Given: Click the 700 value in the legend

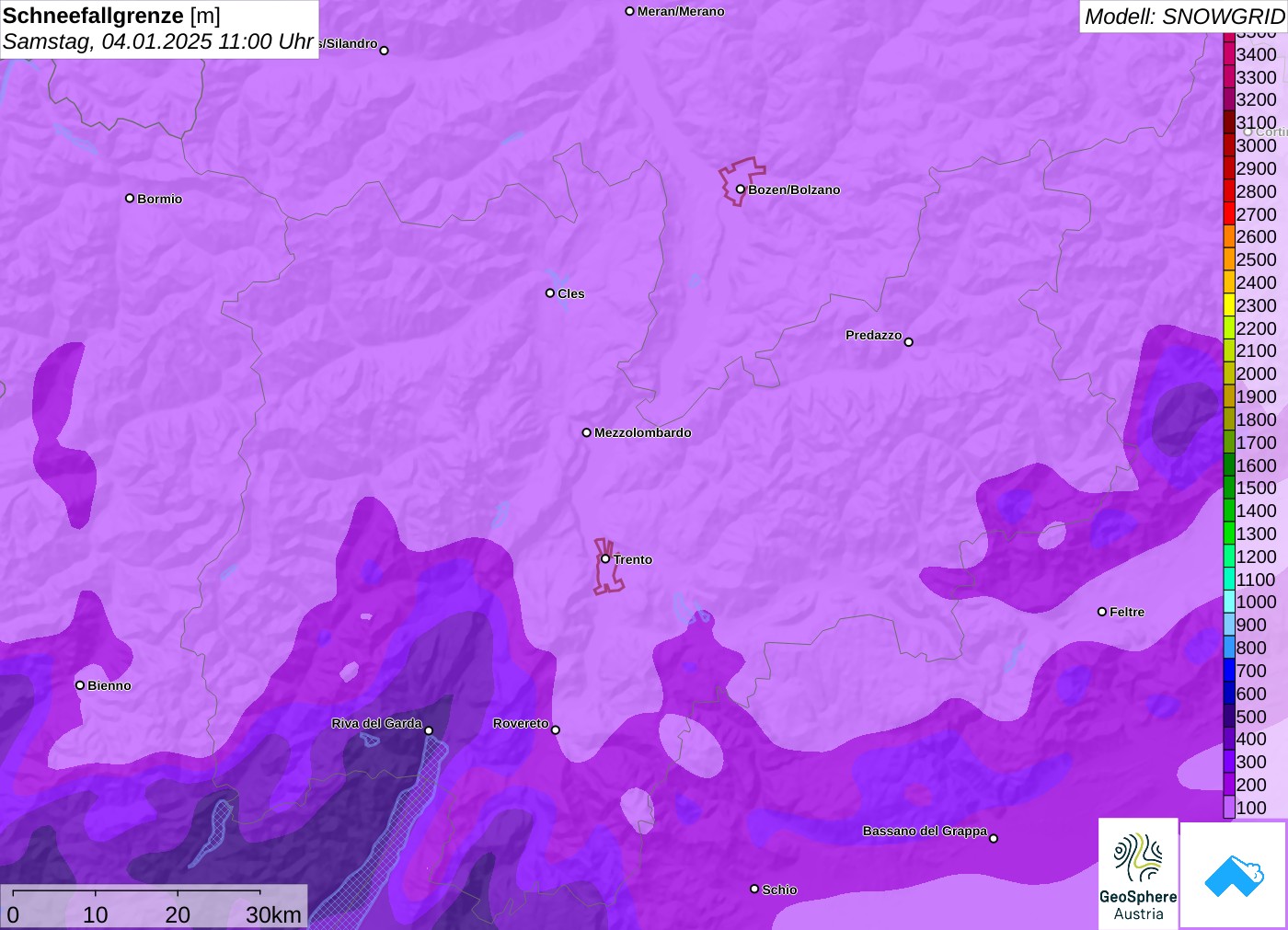Looking at the screenshot, I should pos(1251,671).
